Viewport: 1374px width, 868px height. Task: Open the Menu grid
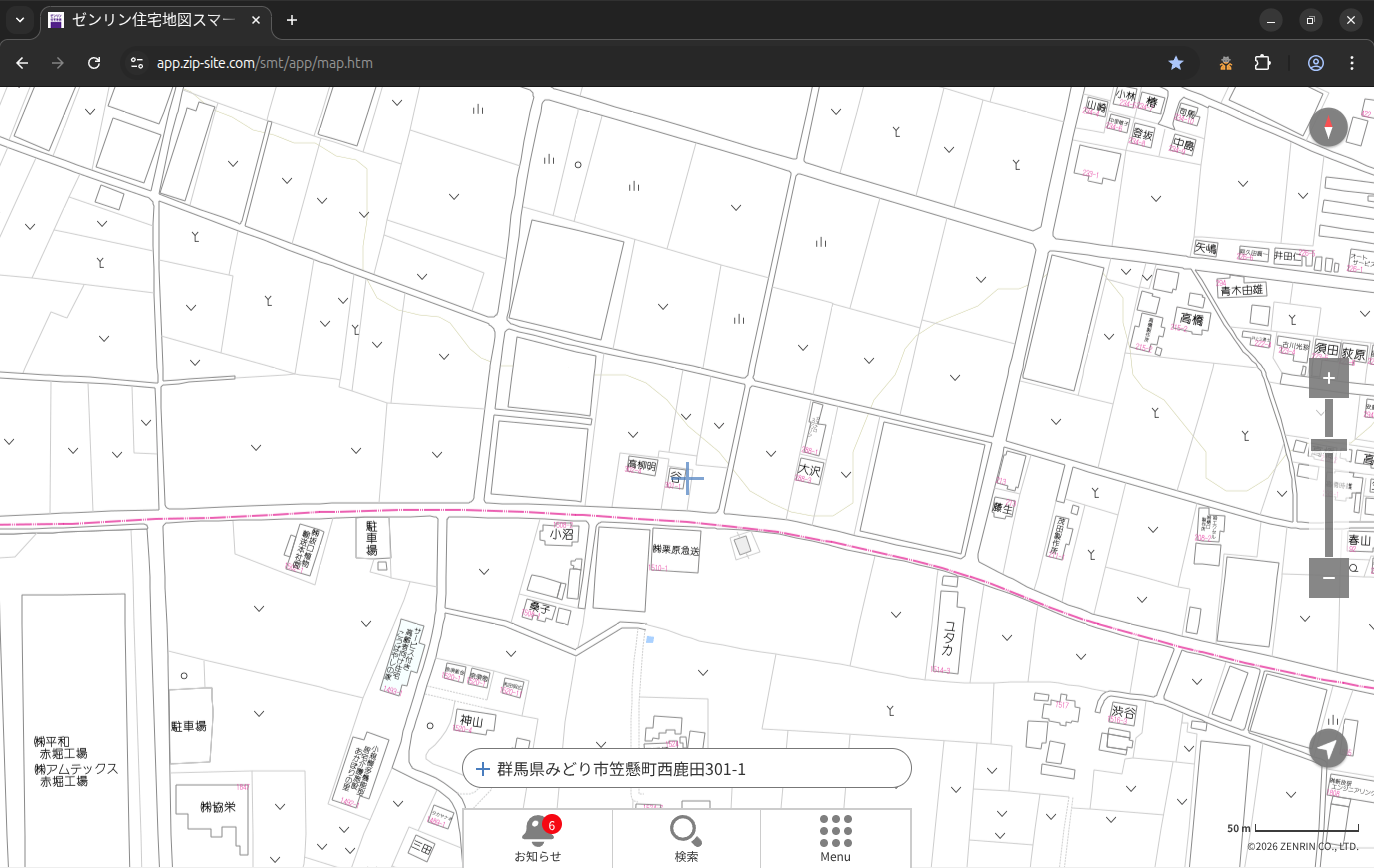point(835,837)
